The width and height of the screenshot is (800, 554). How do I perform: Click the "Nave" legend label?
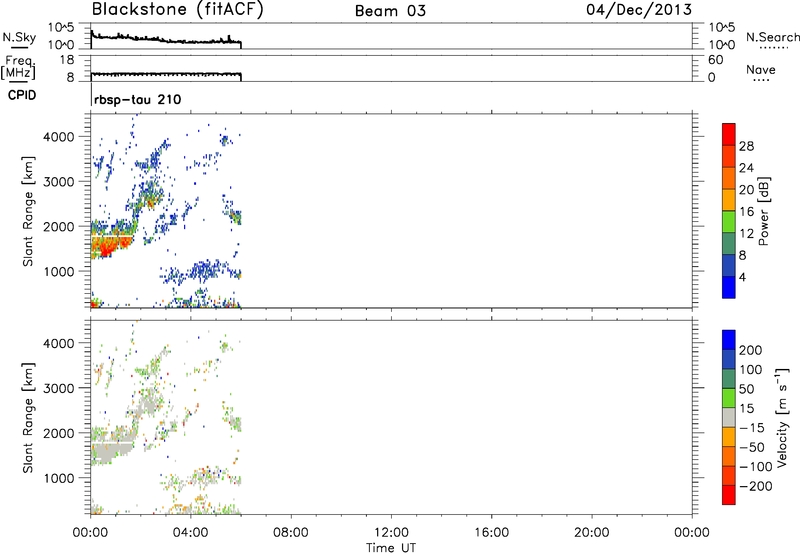point(761,69)
